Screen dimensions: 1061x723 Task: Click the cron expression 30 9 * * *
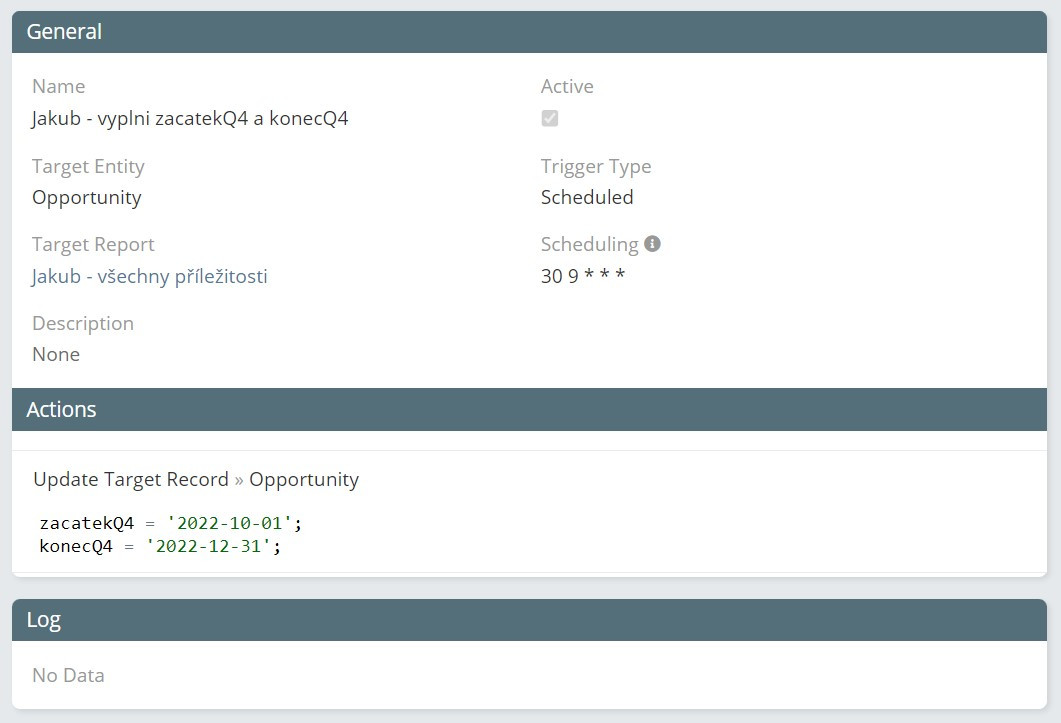[x=583, y=276]
